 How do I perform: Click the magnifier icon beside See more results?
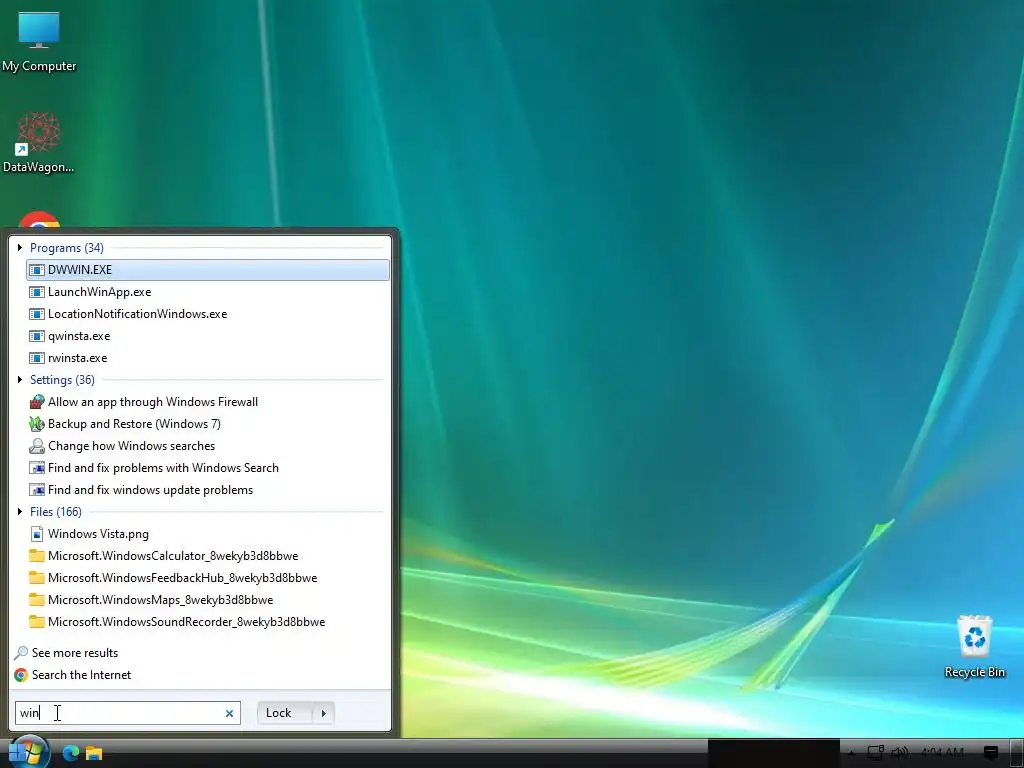pos(21,653)
